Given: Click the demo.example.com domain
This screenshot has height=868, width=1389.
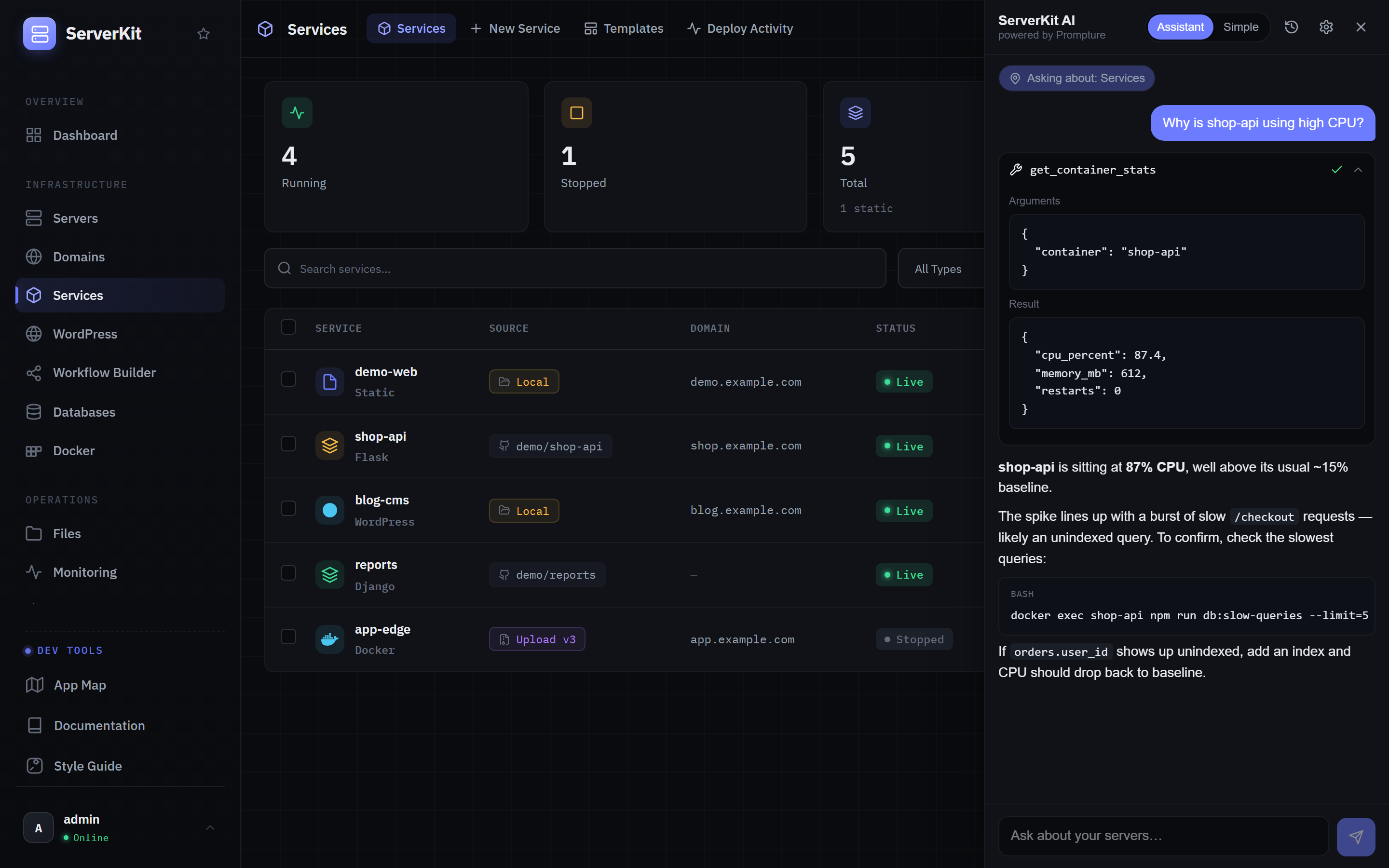Looking at the screenshot, I should (746, 382).
